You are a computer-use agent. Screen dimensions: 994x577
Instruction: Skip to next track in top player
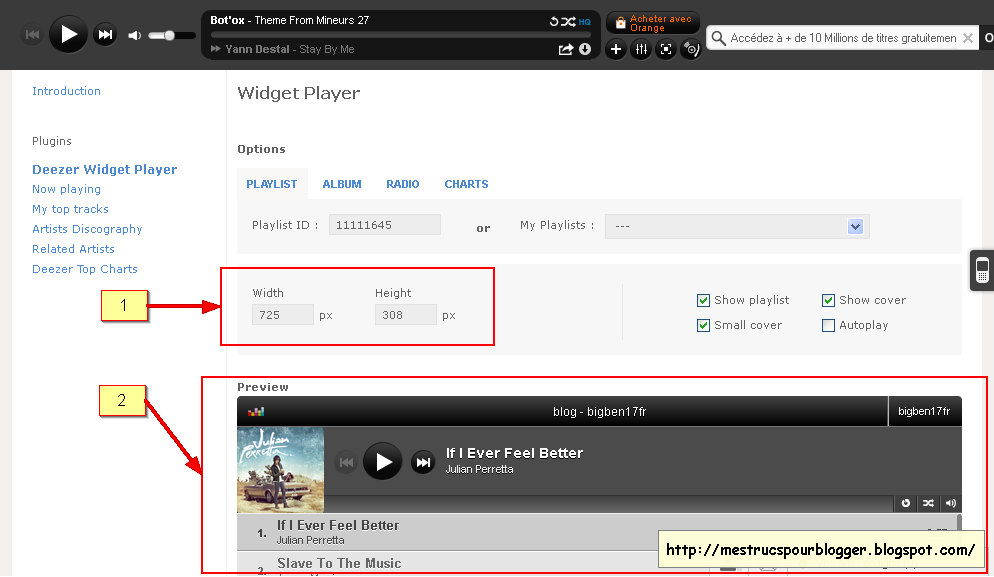(x=105, y=34)
